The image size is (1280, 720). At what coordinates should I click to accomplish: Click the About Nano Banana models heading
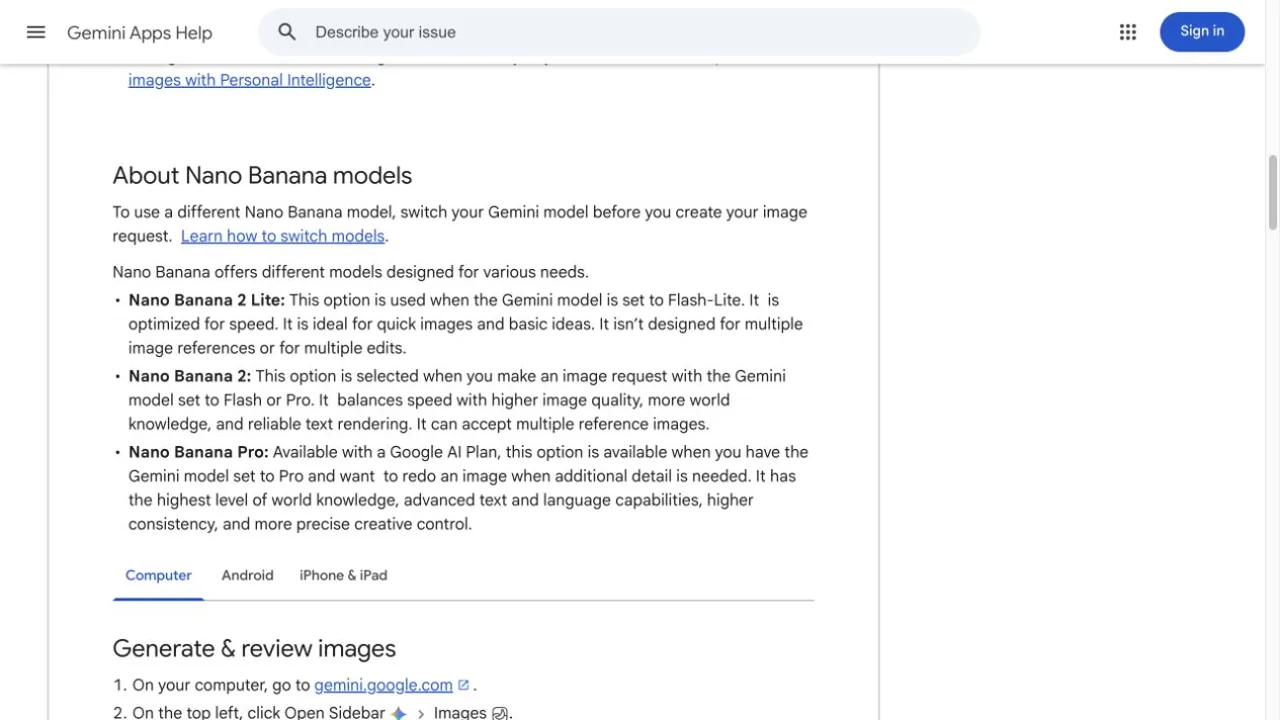[262, 175]
